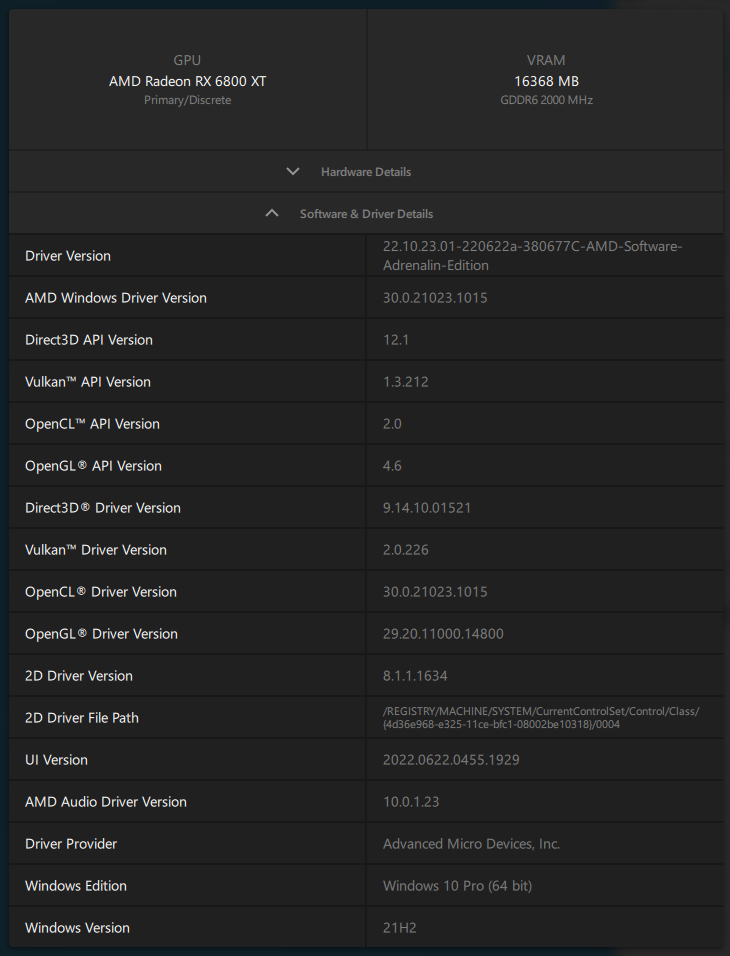The height and width of the screenshot is (956, 730).
Task: Click Windows Version label
Action: 77,929
